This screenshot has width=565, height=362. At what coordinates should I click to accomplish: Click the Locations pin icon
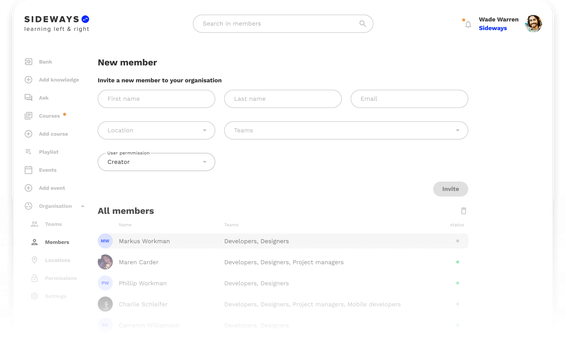(35, 260)
